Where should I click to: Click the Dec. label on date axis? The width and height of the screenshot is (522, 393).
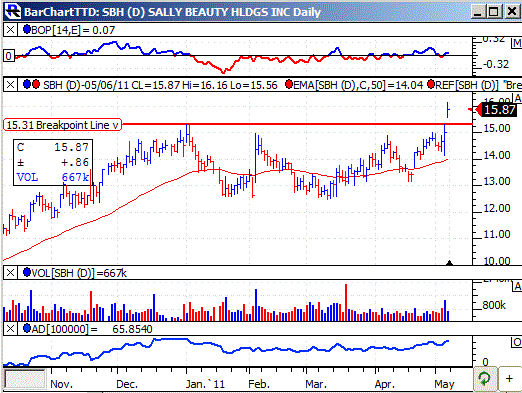[x=127, y=384]
